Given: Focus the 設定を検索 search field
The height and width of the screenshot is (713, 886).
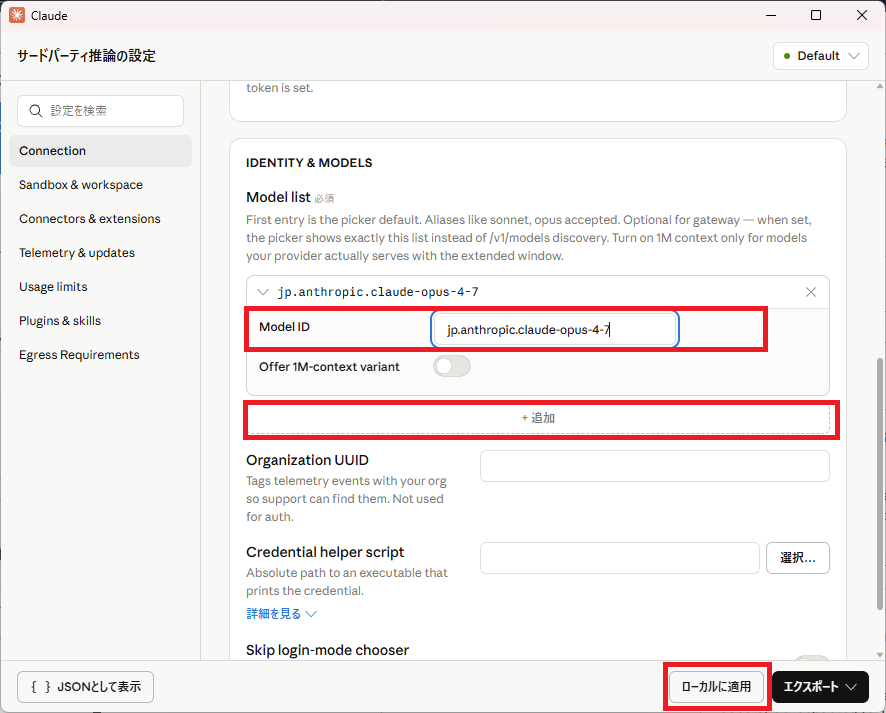Looking at the screenshot, I should pyautogui.click(x=101, y=111).
